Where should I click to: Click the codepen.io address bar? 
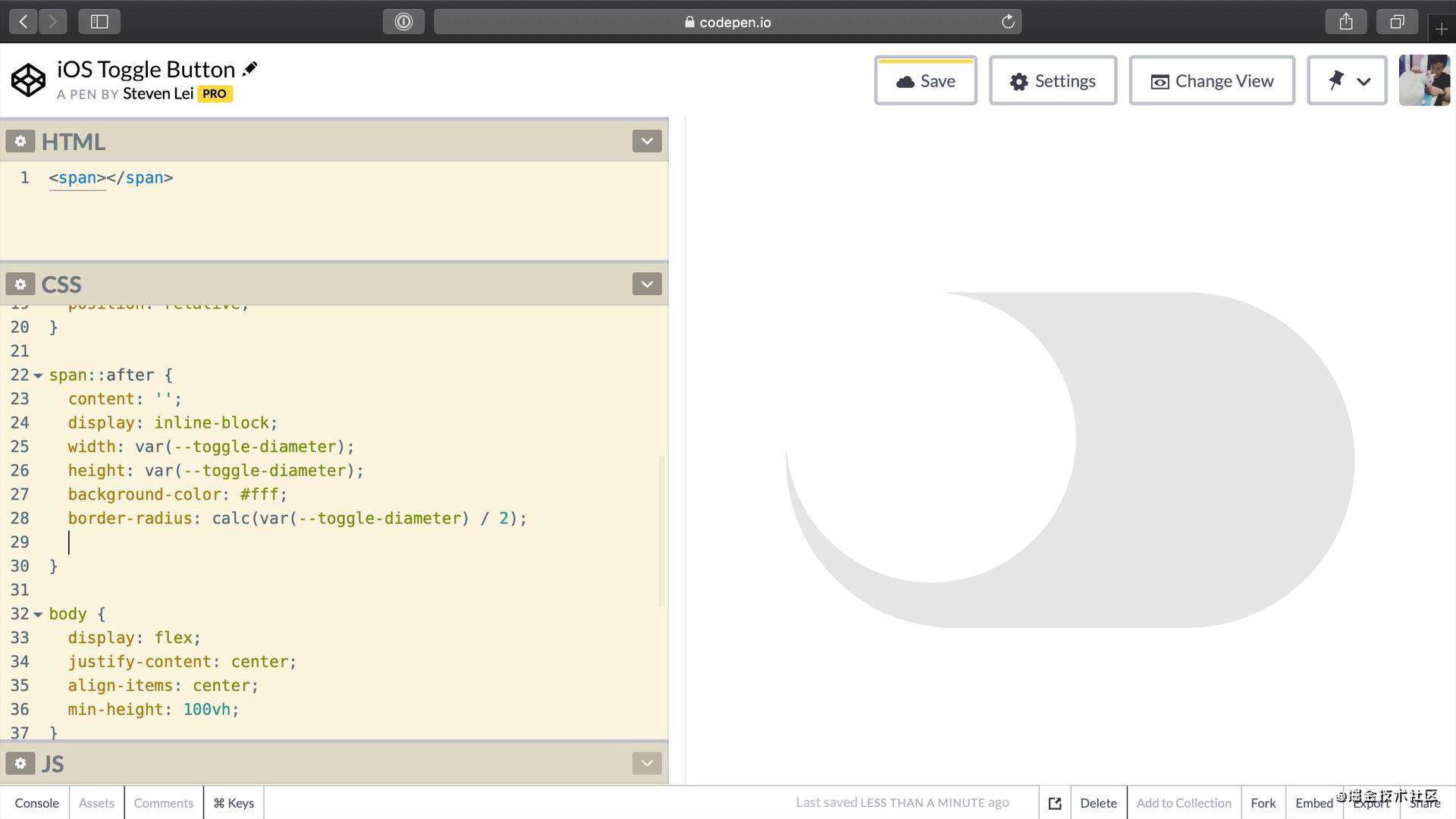click(727, 21)
